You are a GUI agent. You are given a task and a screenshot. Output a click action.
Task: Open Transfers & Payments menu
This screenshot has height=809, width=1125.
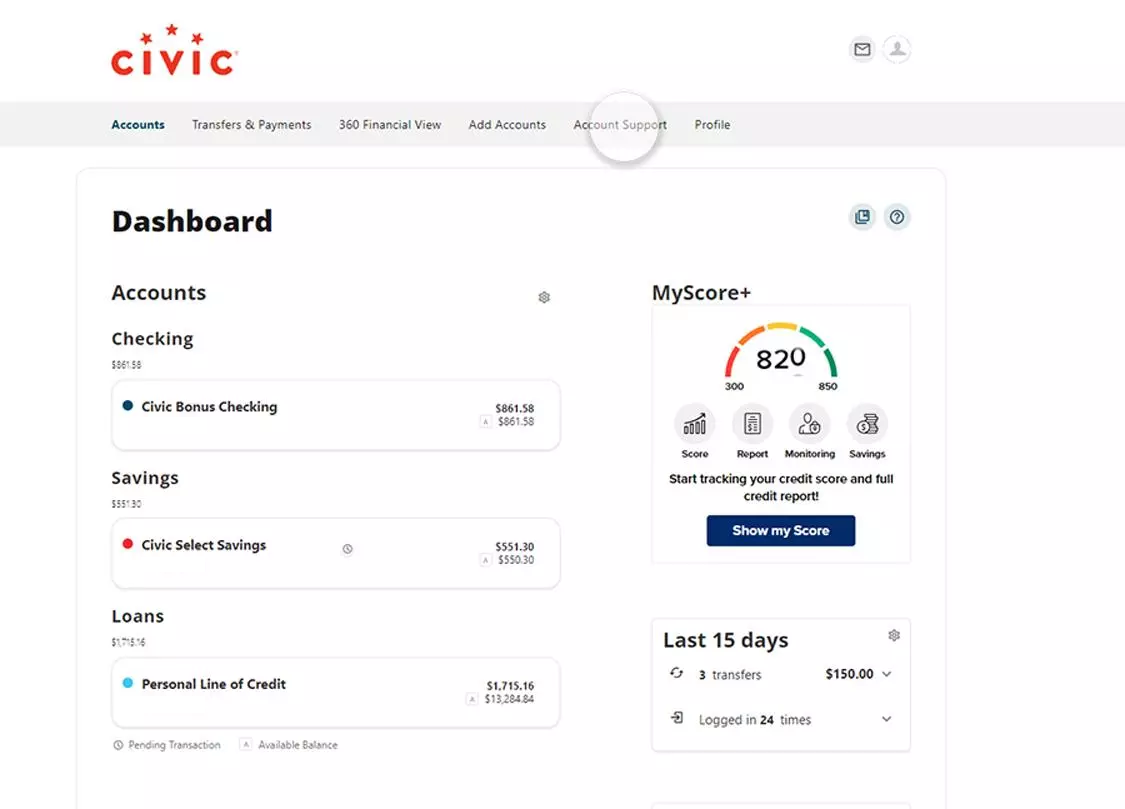click(x=251, y=125)
